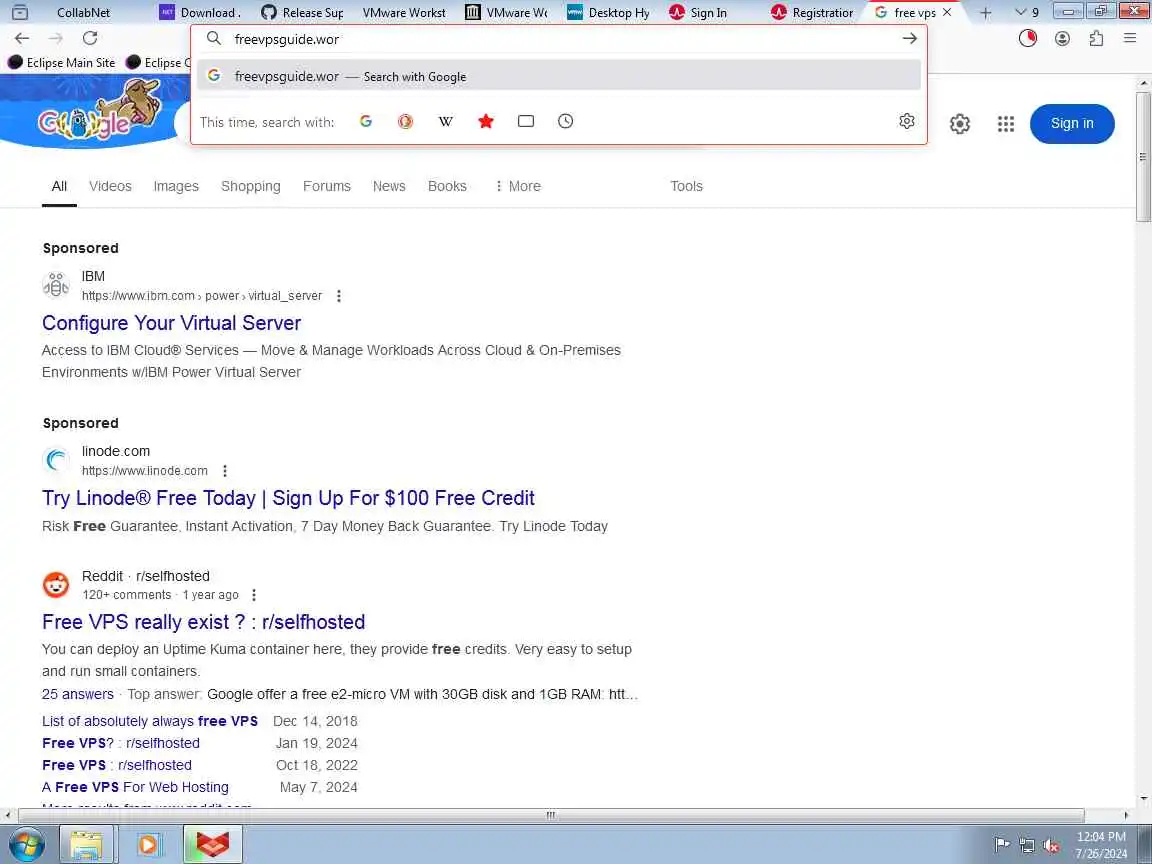
Task: Click the taskbar clock showing 12:04 PM
Action: point(1101,845)
